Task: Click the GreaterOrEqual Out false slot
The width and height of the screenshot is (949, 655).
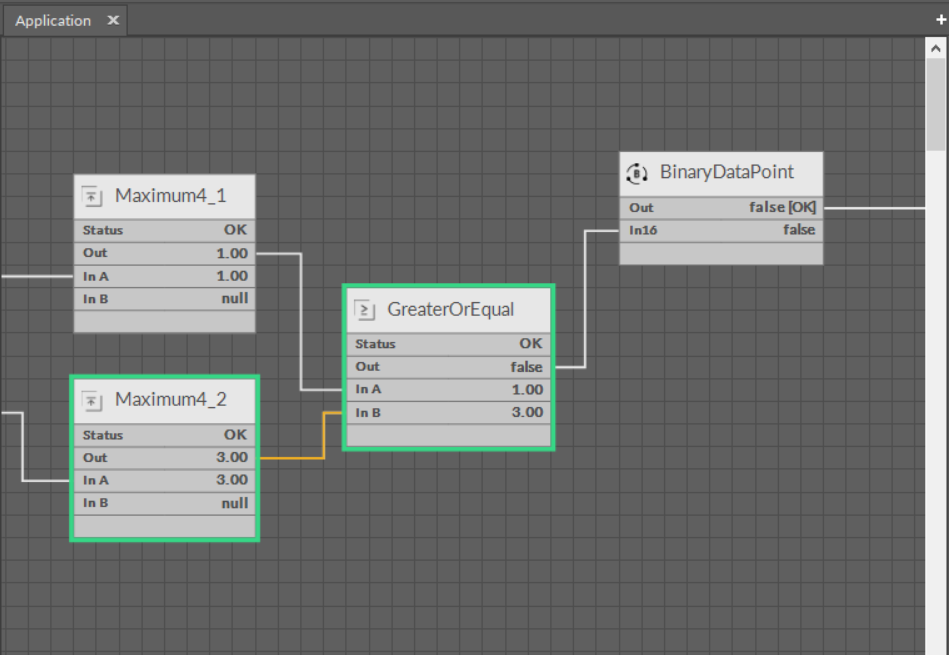Action: [x=448, y=367]
